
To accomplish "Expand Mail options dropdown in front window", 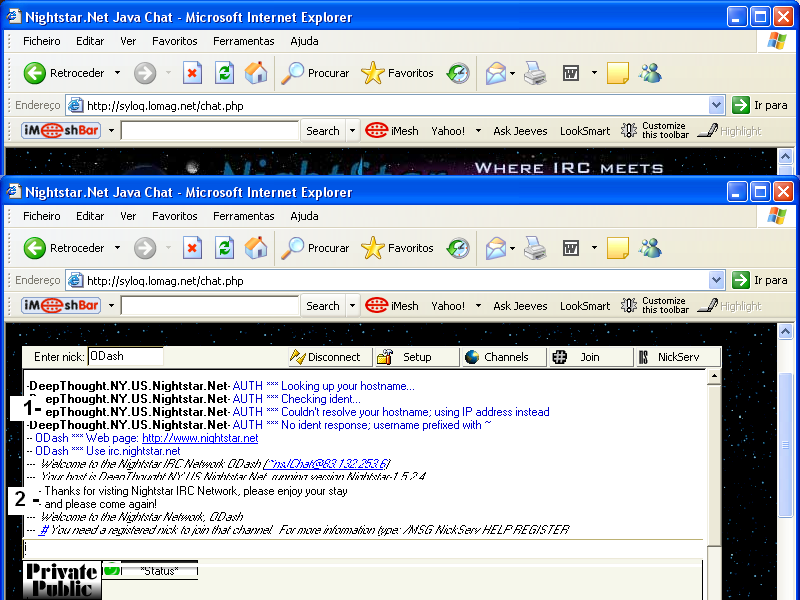I will tap(512, 248).
